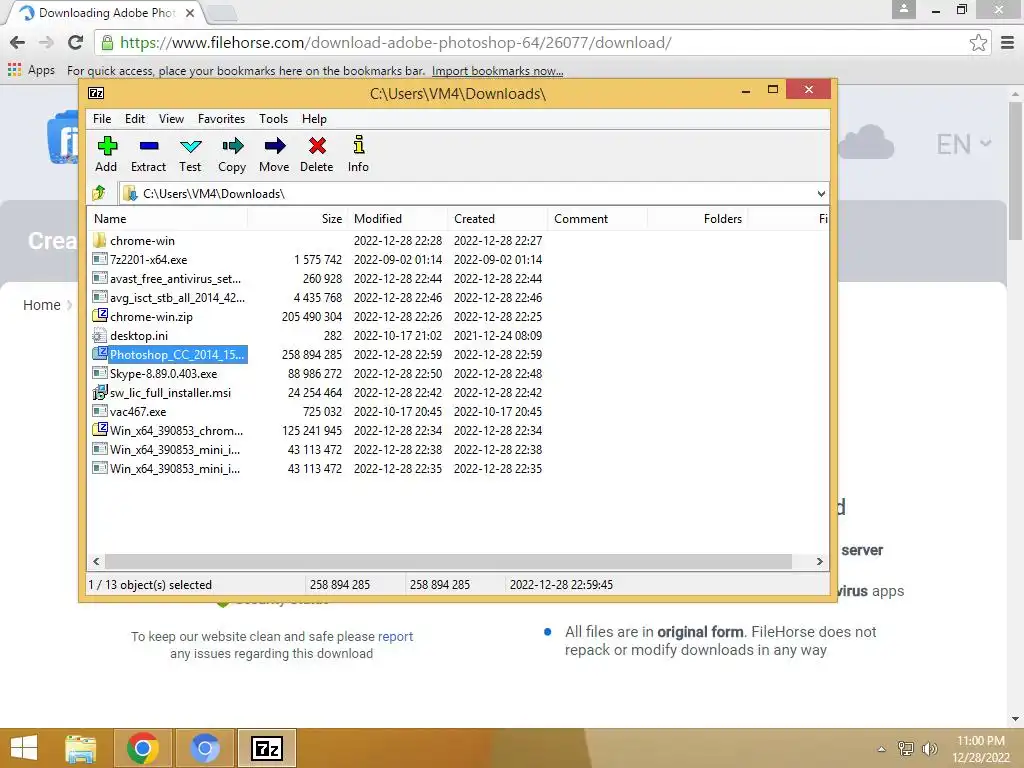Sort files by Size column header
1024x768 pixels.
(x=297, y=219)
